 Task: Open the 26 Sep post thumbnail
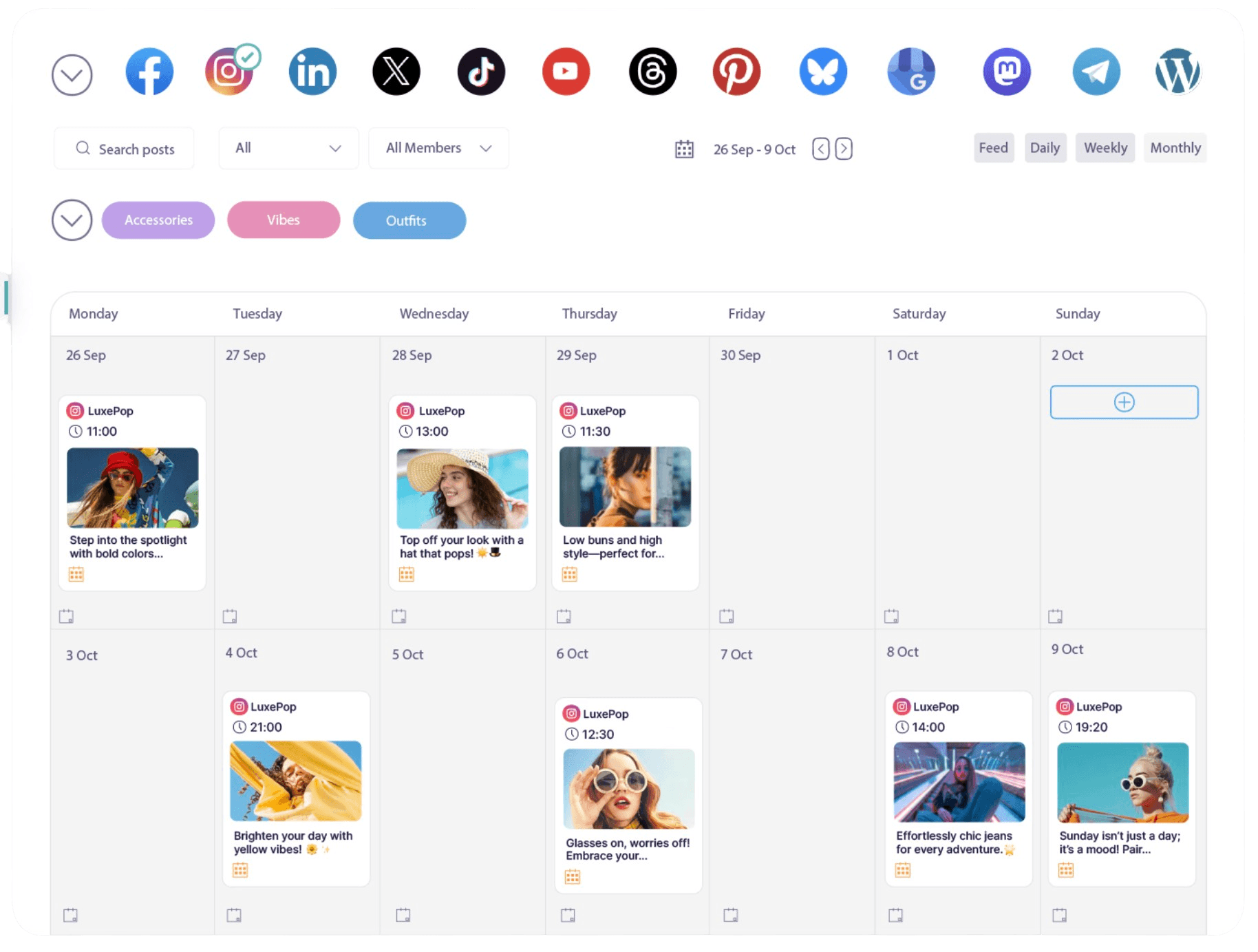133,487
